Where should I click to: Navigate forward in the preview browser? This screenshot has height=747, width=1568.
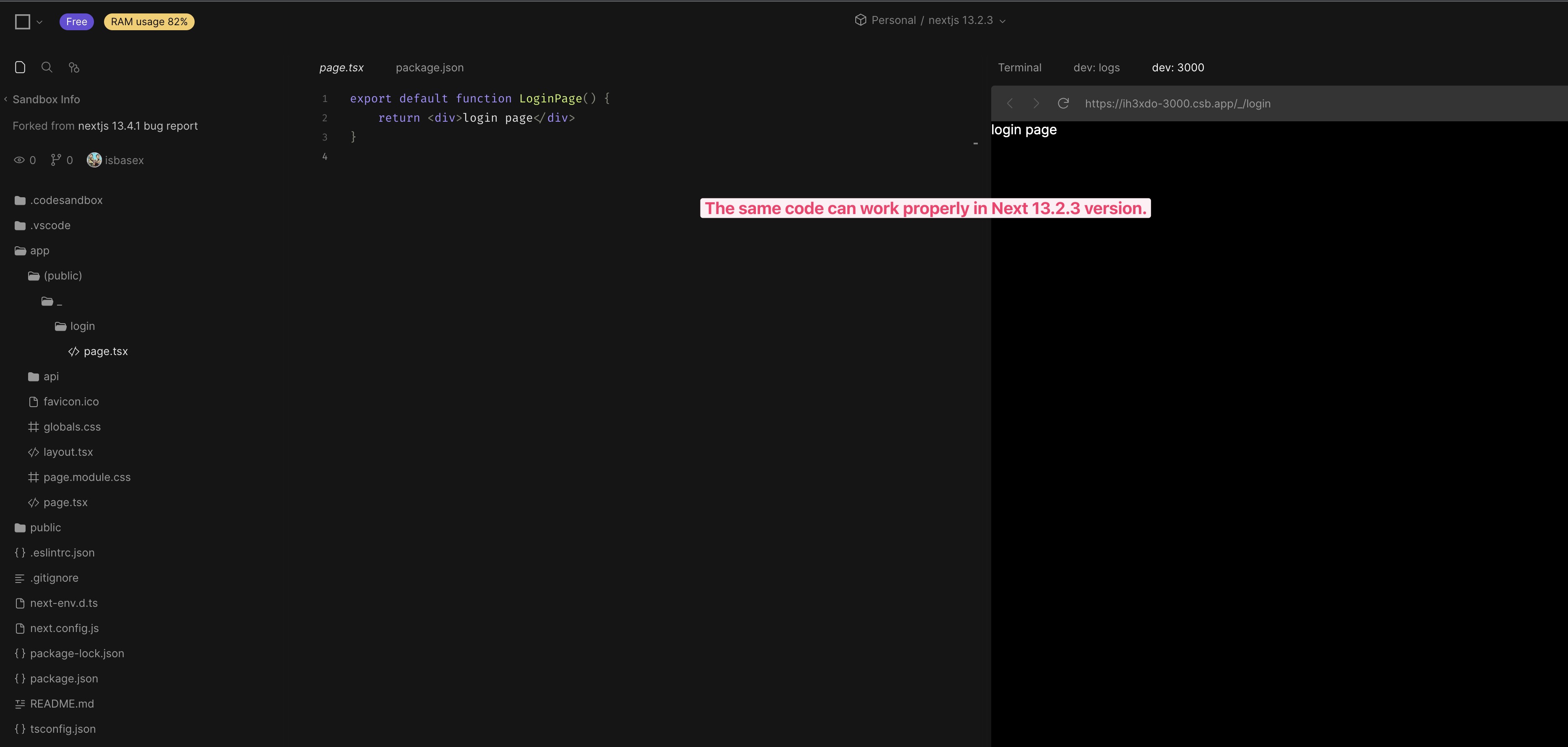pyautogui.click(x=1036, y=104)
